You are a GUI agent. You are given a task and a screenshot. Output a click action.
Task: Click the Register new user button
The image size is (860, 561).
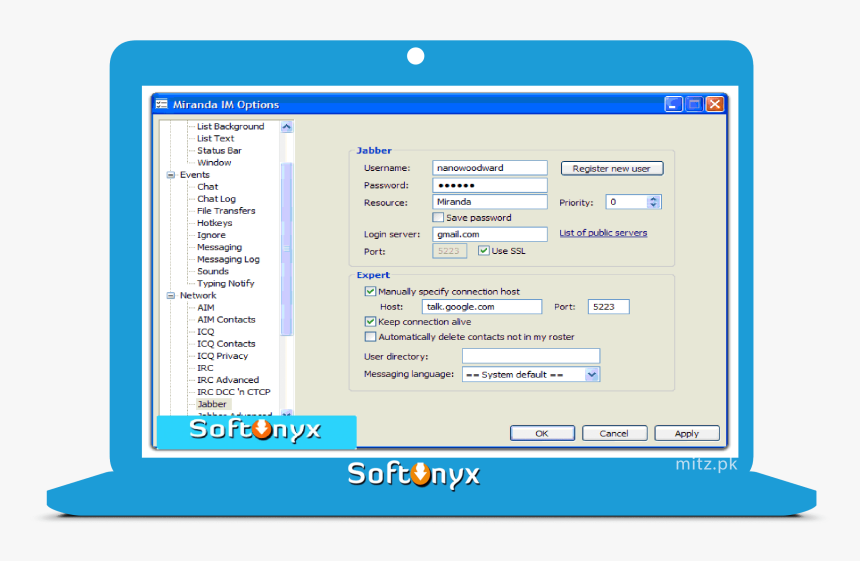[612, 168]
